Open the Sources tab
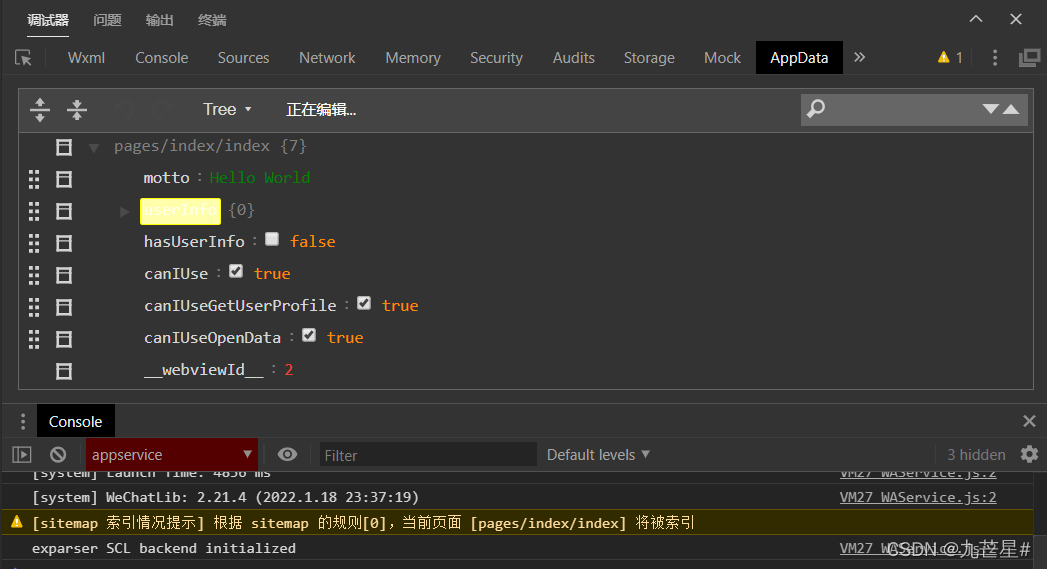1047x569 pixels. pyautogui.click(x=243, y=58)
